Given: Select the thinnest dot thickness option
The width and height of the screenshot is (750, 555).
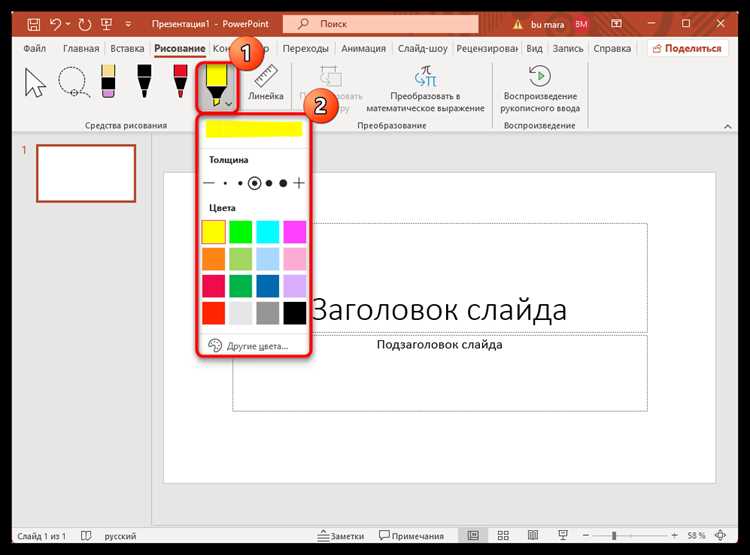Looking at the screenshot, I should point(225,183).
